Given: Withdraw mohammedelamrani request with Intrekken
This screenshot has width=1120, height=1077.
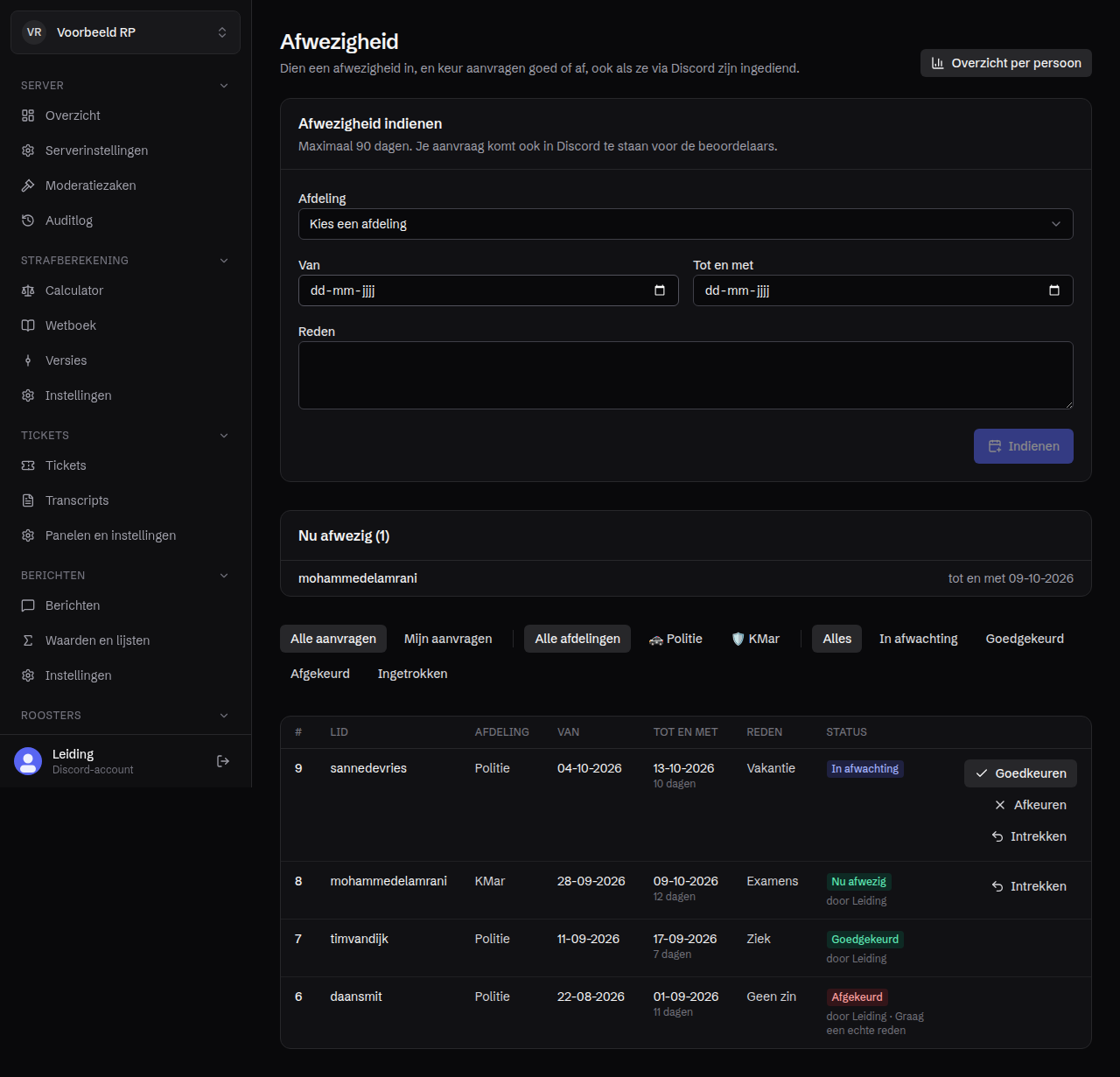Looking at the screenshot, I should click(x=1028, y=886).
